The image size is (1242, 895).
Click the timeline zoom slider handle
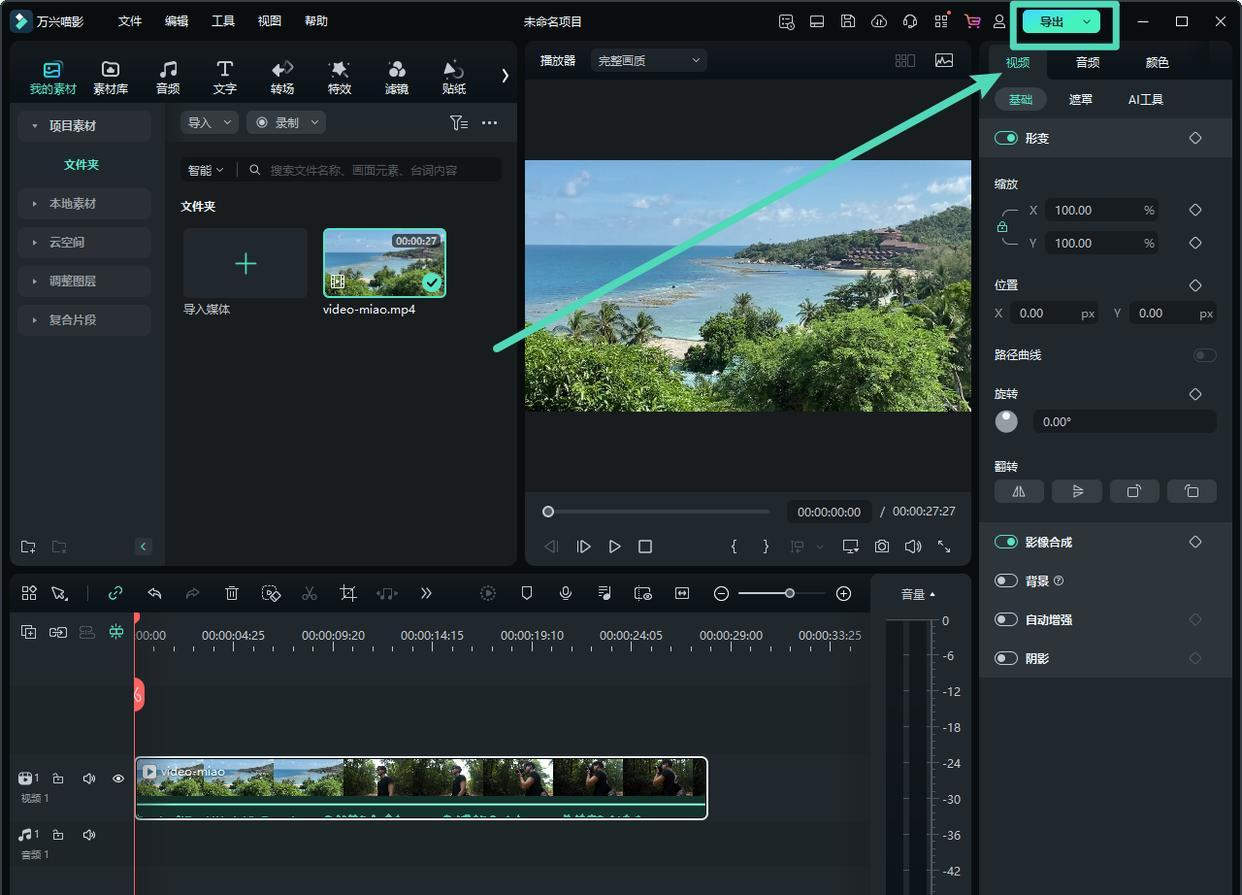click(x=789, y=593)
